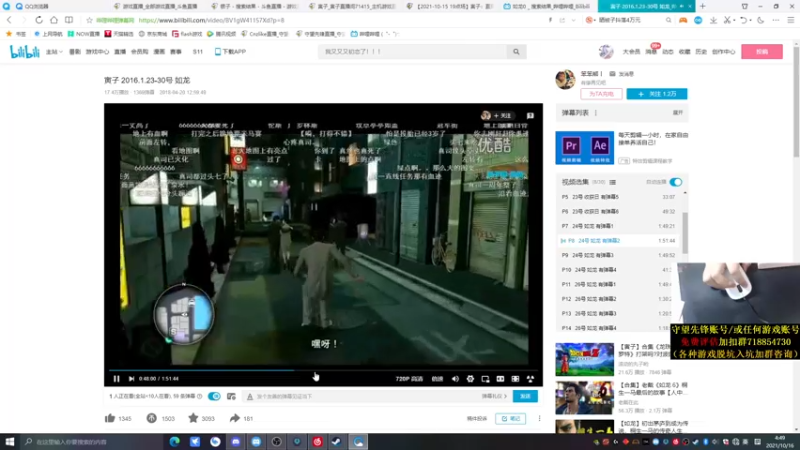Open the main site dropdown in header
Screen dimensions: 800x450
tap(54, 52)
